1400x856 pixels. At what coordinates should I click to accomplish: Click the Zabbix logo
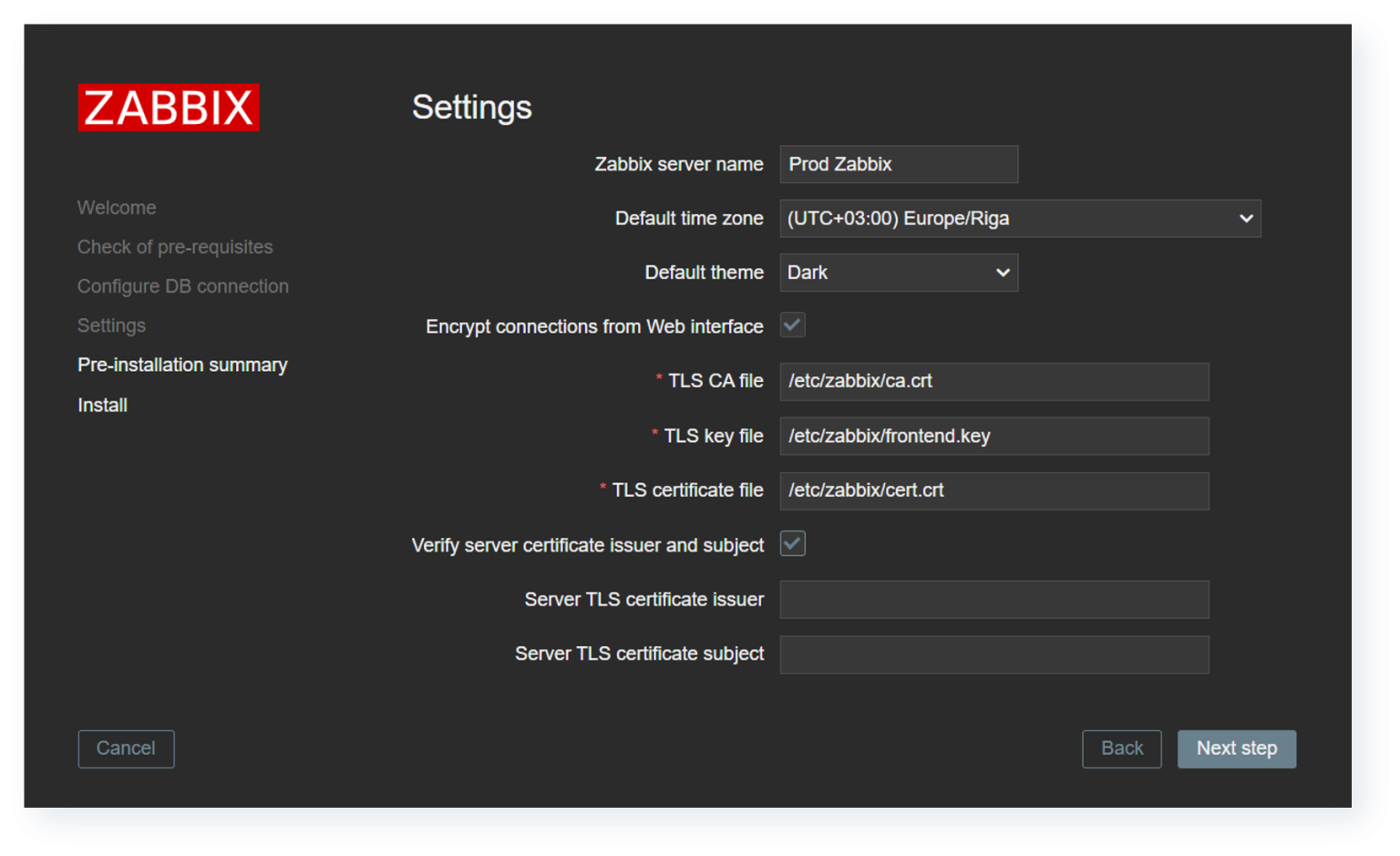(168, 108)
